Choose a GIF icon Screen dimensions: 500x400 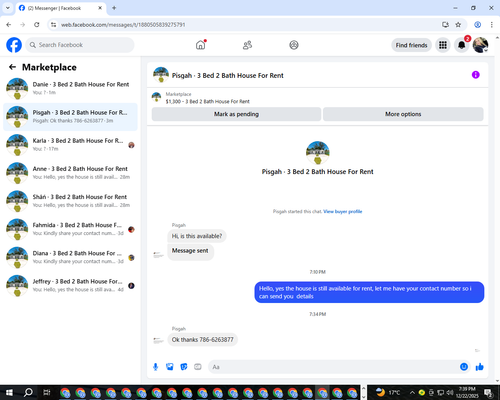click(x=198, y=367)
